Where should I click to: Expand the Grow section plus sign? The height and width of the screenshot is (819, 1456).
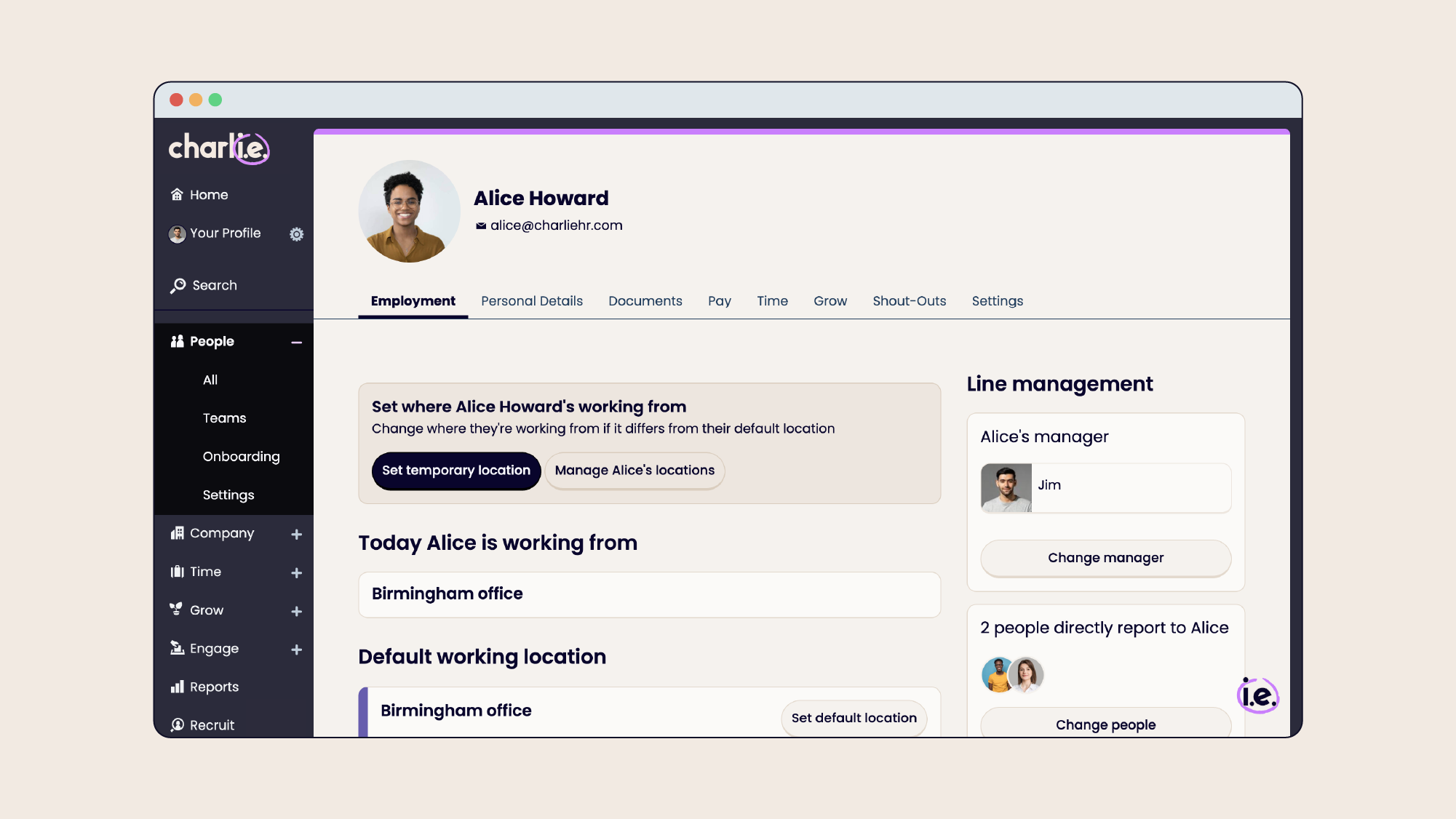tap(297, 612)
